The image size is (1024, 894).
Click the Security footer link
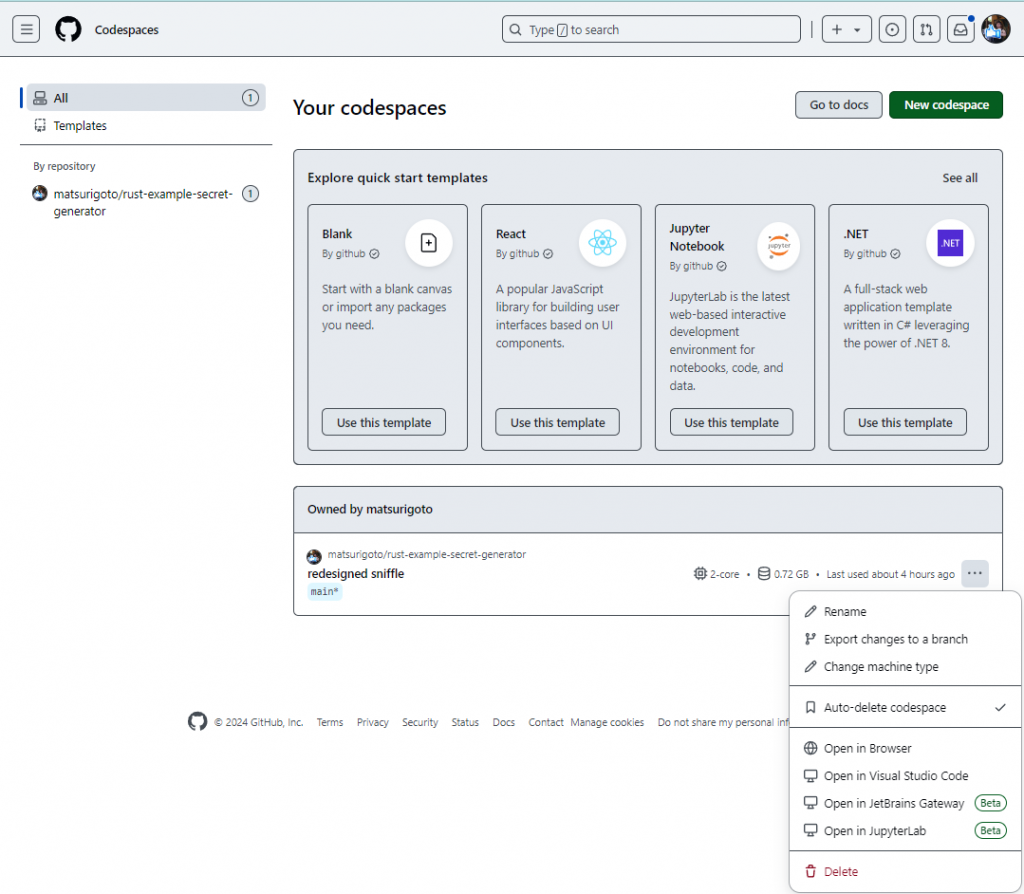tap(420, 722)
